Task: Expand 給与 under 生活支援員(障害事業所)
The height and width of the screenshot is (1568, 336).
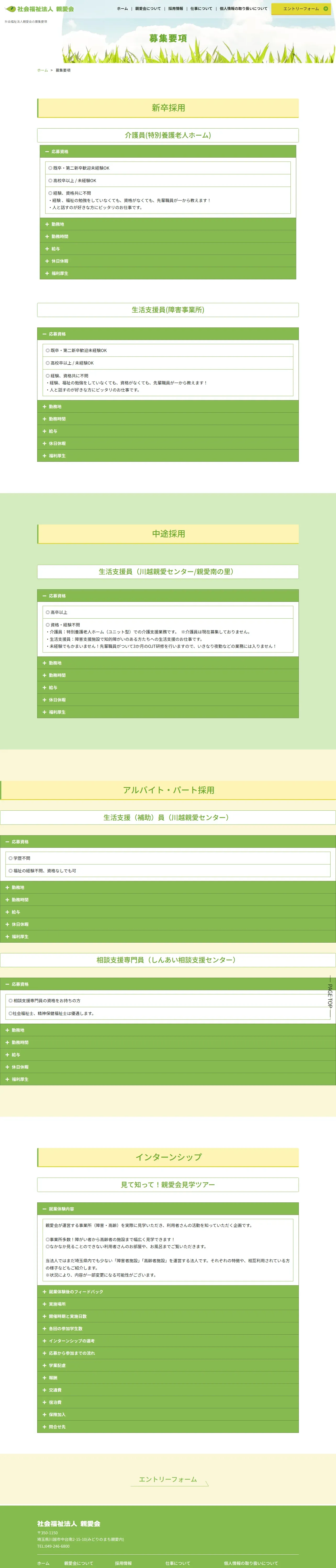Action: pos(168,431)
